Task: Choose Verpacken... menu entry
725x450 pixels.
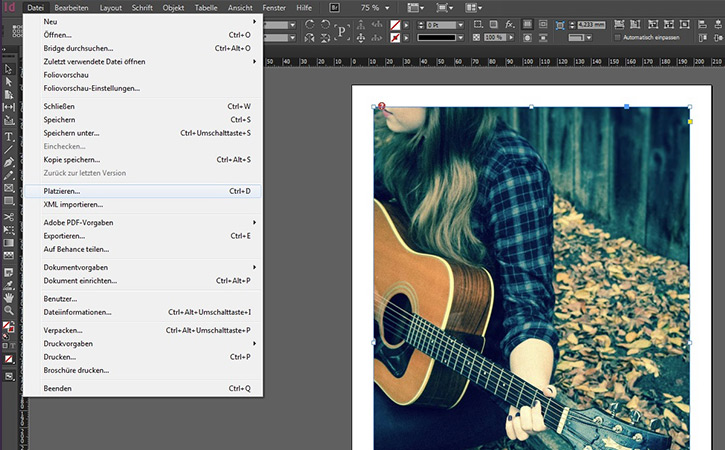Action: [143, 330]
